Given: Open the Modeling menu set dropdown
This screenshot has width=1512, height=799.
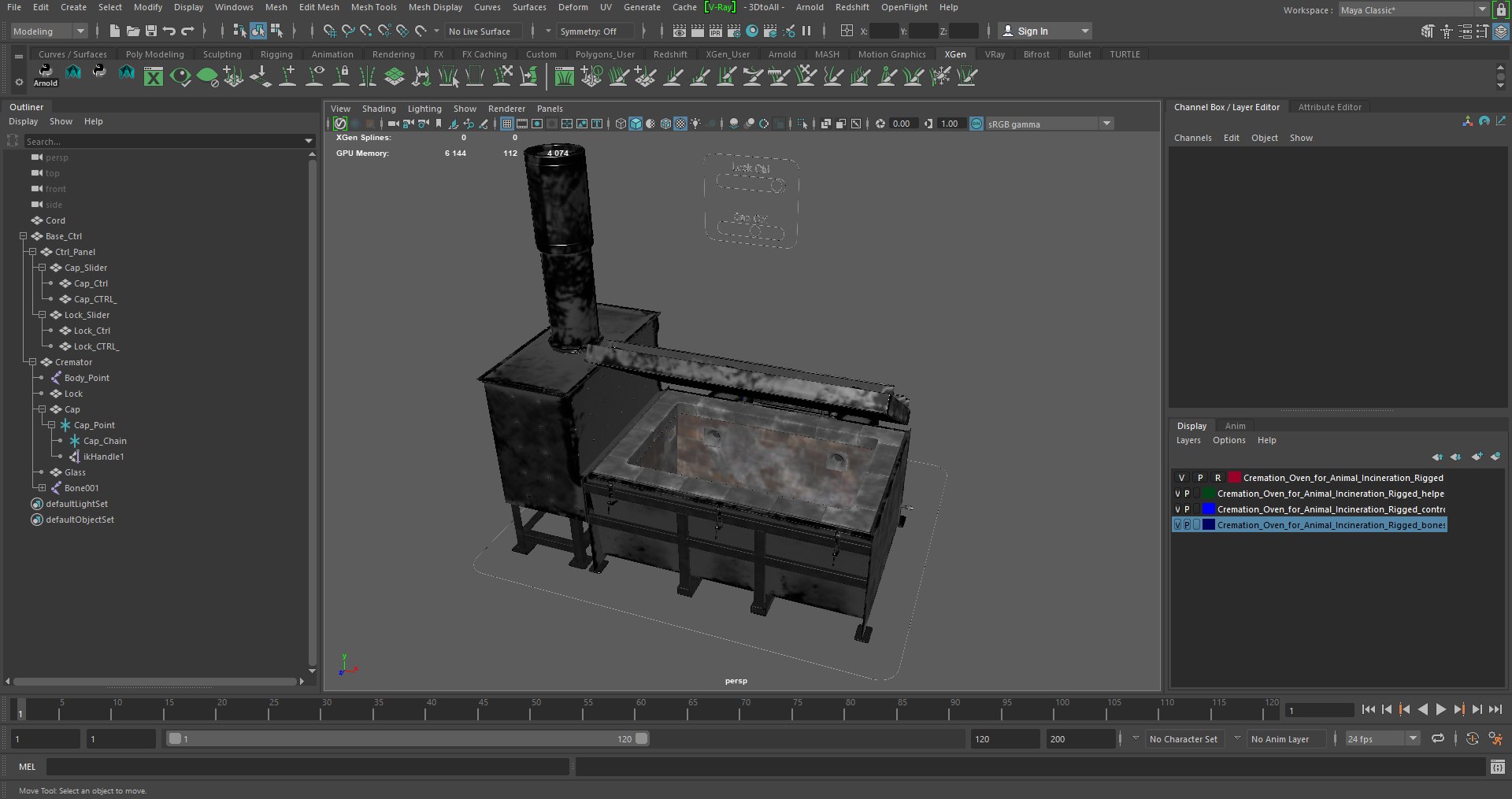Looking at the screenshot, I should [x=49, y=31].
